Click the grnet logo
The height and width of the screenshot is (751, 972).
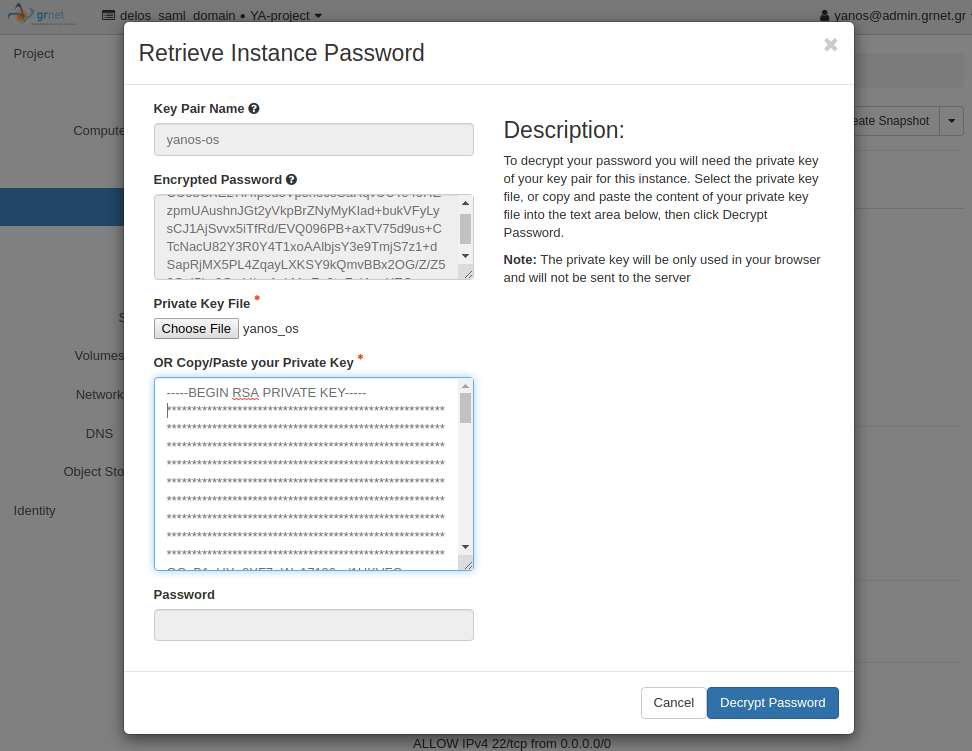click(44, 16)
